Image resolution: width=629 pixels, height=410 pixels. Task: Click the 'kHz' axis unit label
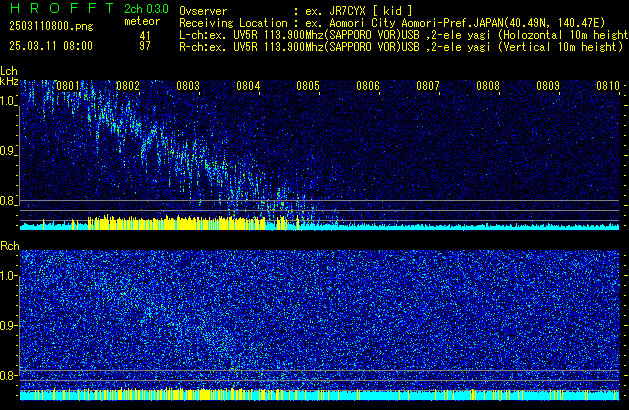[x=9, y=81]
